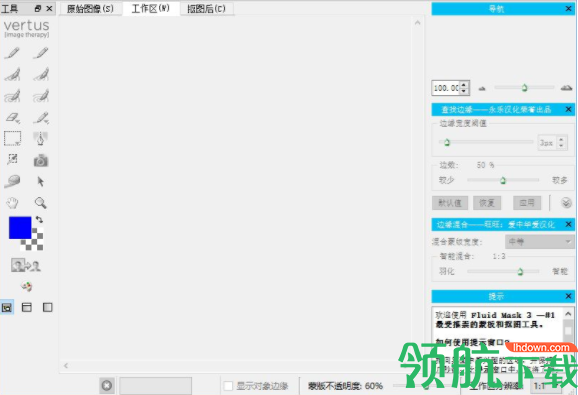Expand advanced options with double-chevron button
This screenshot has height=395, width=578.
click(566, 203)
